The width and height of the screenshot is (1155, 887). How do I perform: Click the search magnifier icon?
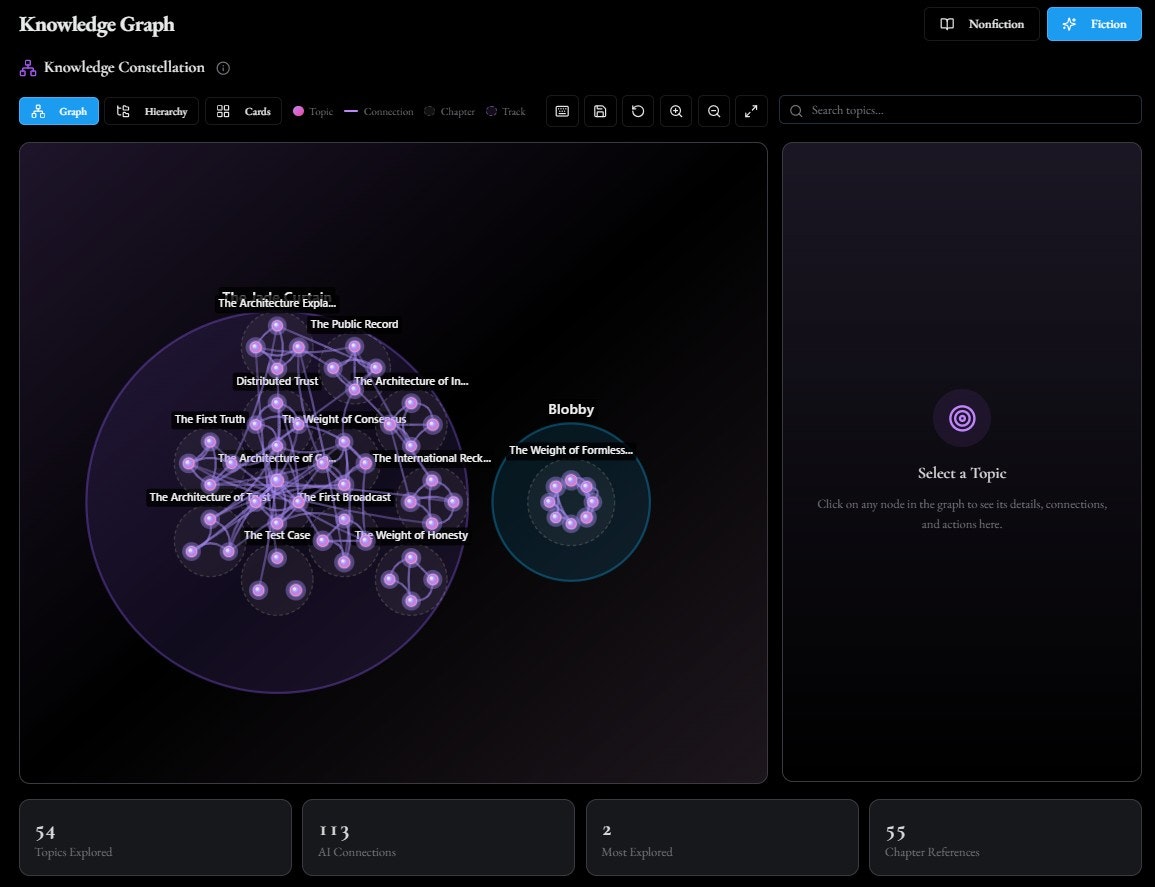(796, 111)
